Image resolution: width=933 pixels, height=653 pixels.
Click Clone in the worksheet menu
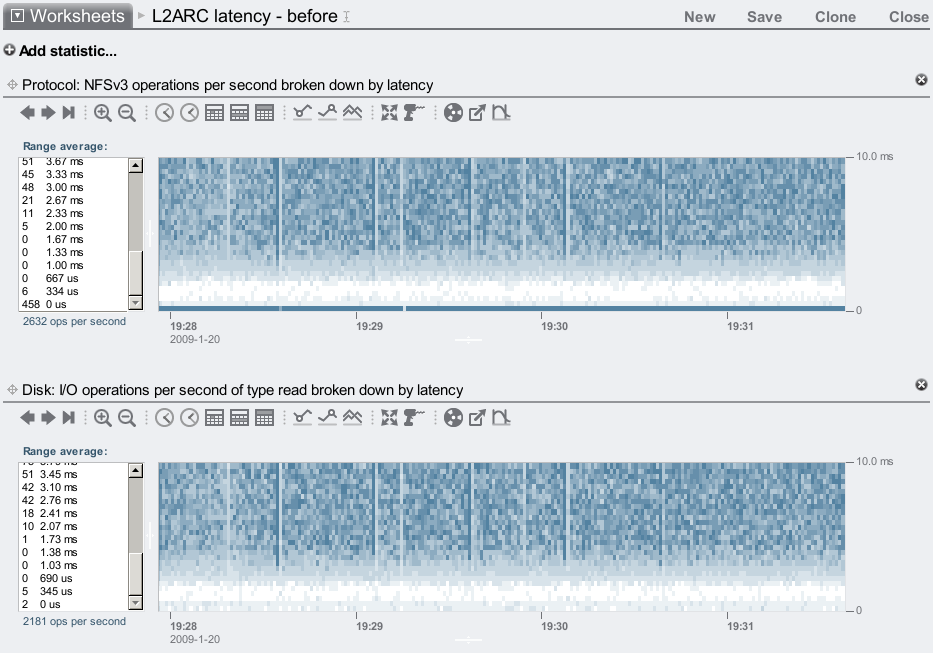tap(835, 16)
